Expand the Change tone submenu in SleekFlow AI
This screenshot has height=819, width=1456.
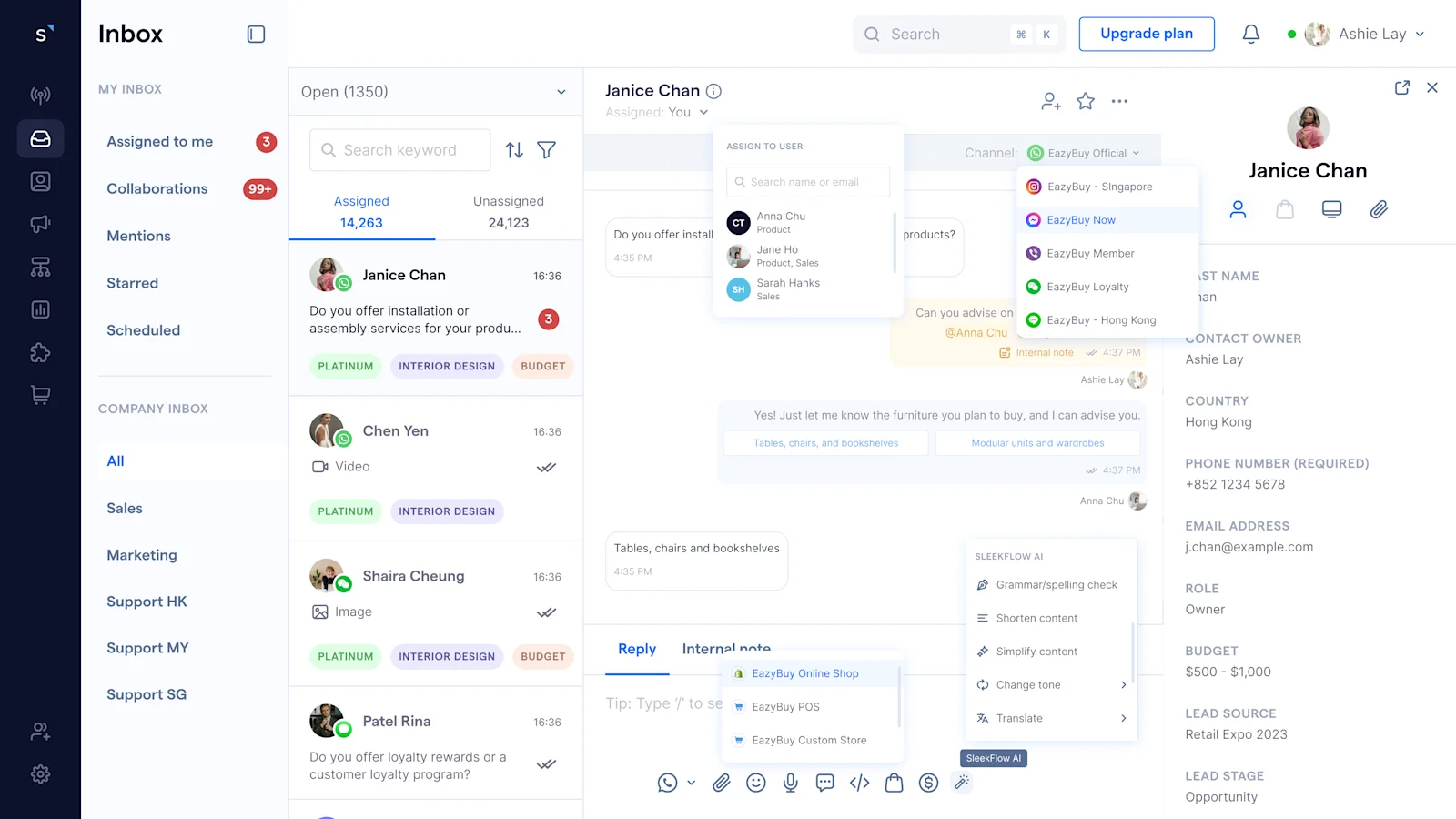click(x=1051, y=684)
